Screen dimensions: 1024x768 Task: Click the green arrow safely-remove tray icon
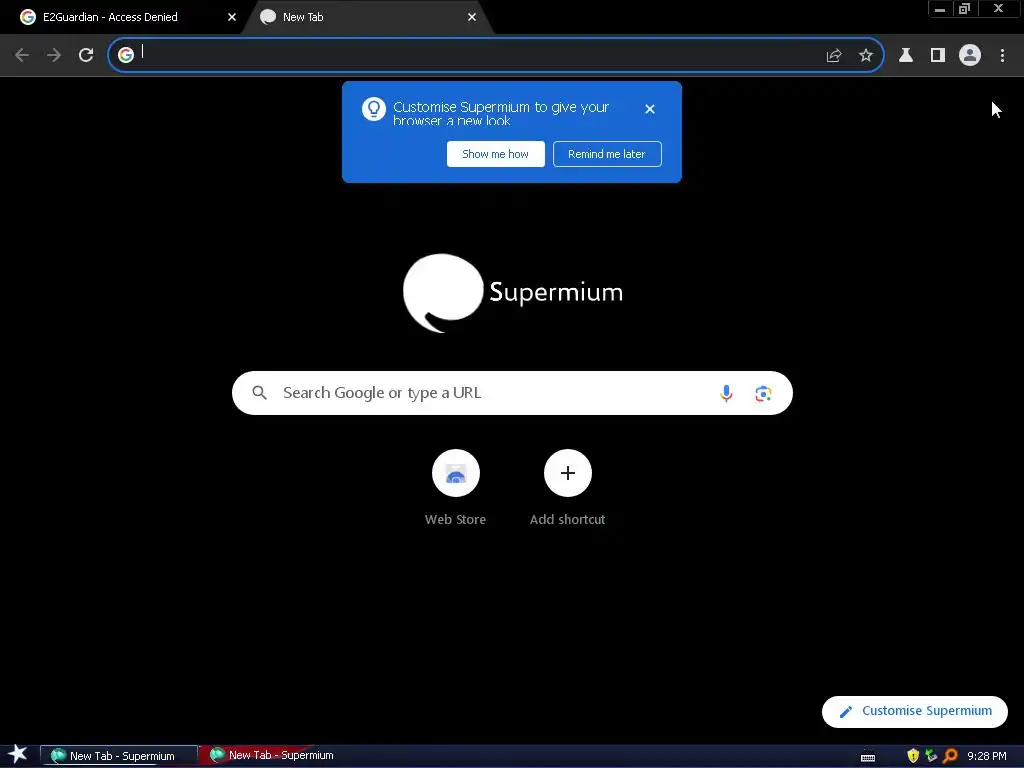pyautogui.click(x=931, y=756)
